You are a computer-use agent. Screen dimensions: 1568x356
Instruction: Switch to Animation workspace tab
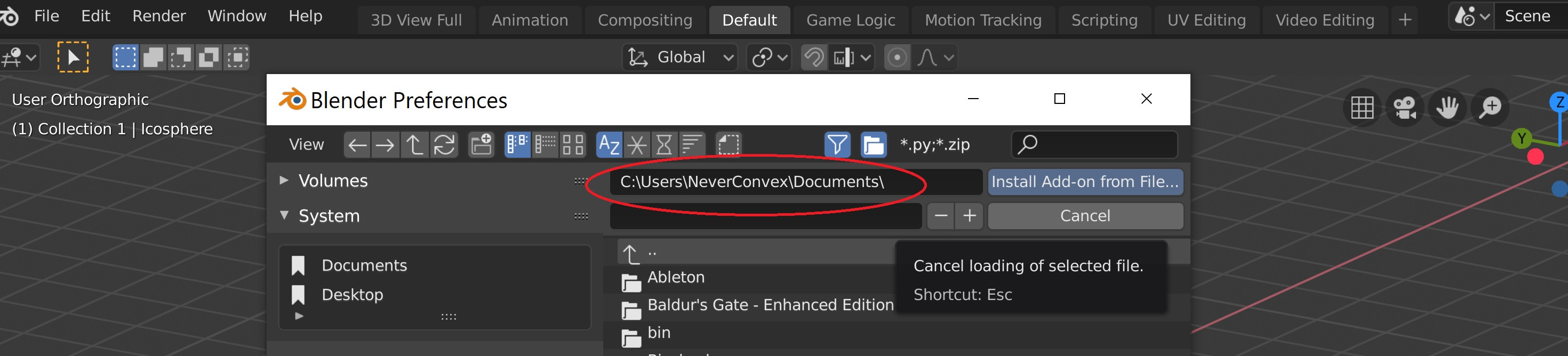click(530, 20)
